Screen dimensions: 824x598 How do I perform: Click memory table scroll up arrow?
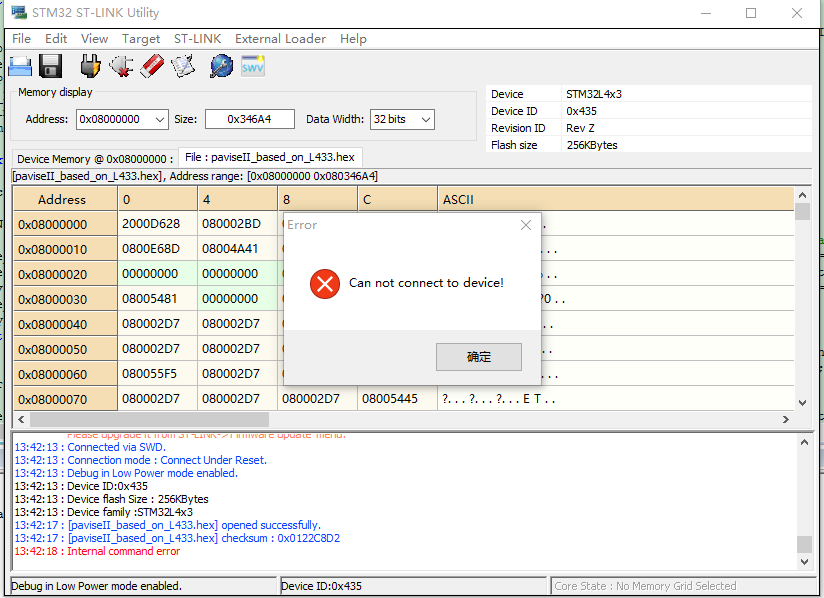(802, 195)
